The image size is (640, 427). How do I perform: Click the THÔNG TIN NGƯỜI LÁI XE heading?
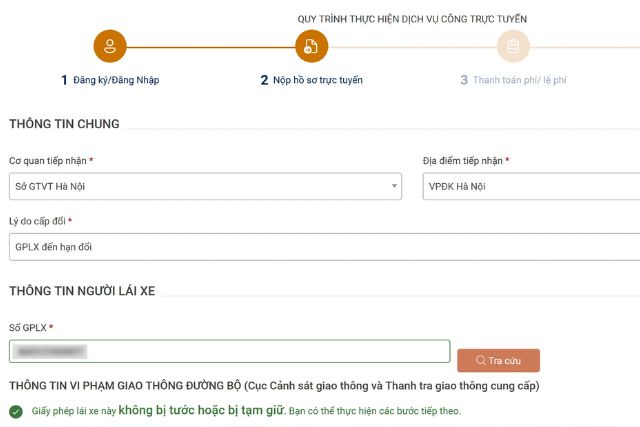tap(82, 291)
